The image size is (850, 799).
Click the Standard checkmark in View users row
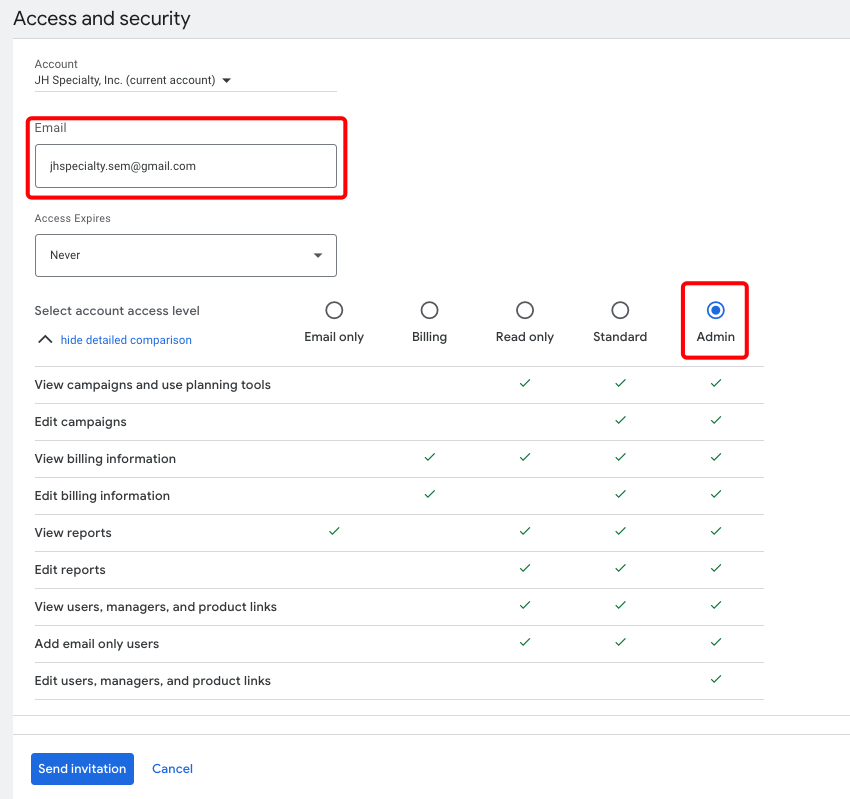(x=620, y=605)
